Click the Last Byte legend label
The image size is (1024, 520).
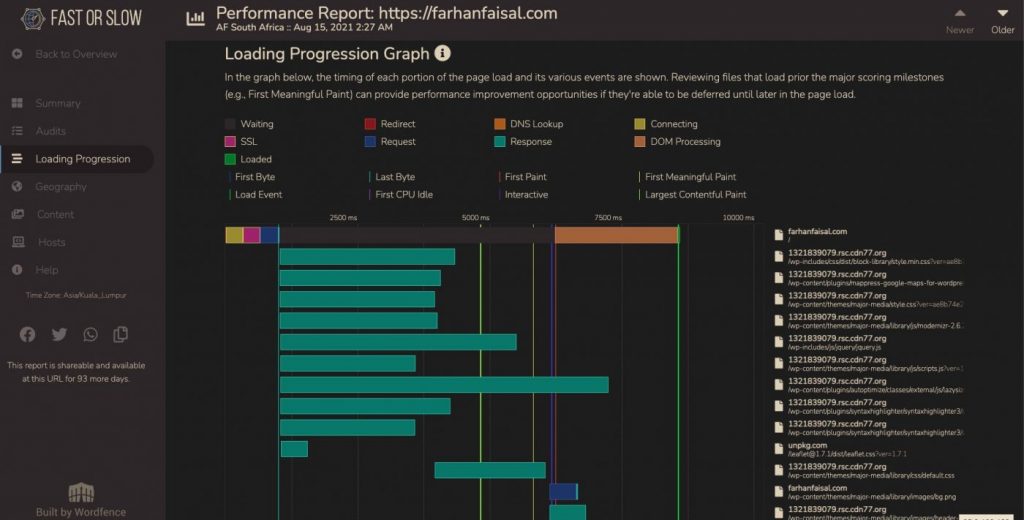click(394, 177)
